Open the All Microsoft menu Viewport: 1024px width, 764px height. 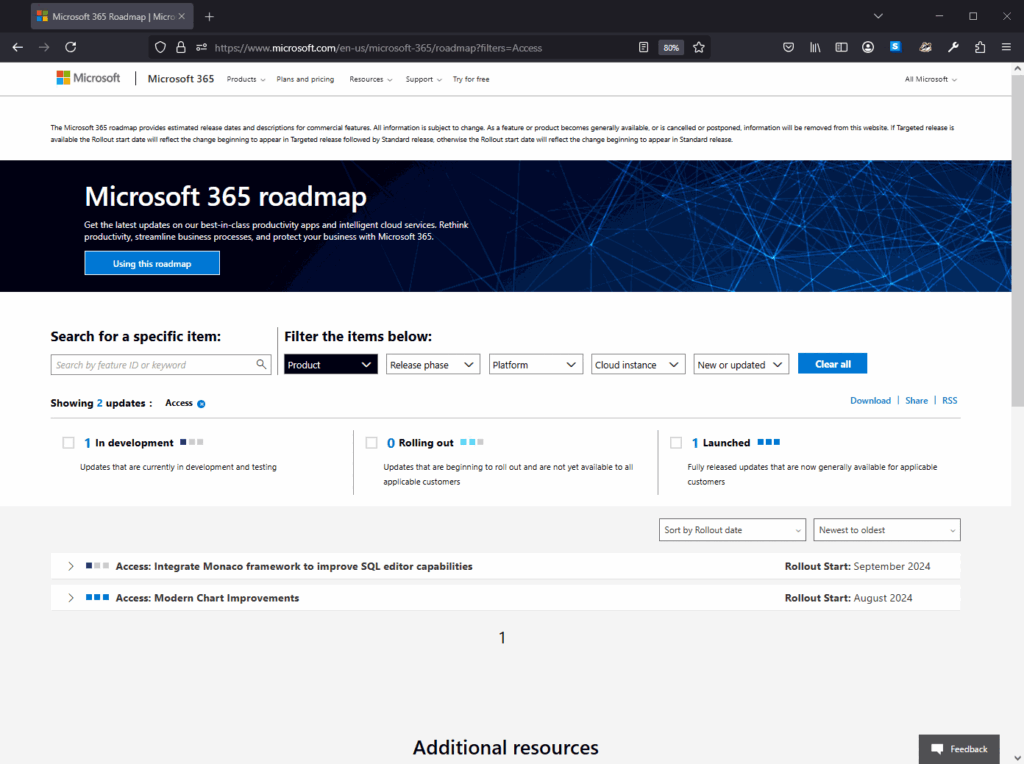931,79
